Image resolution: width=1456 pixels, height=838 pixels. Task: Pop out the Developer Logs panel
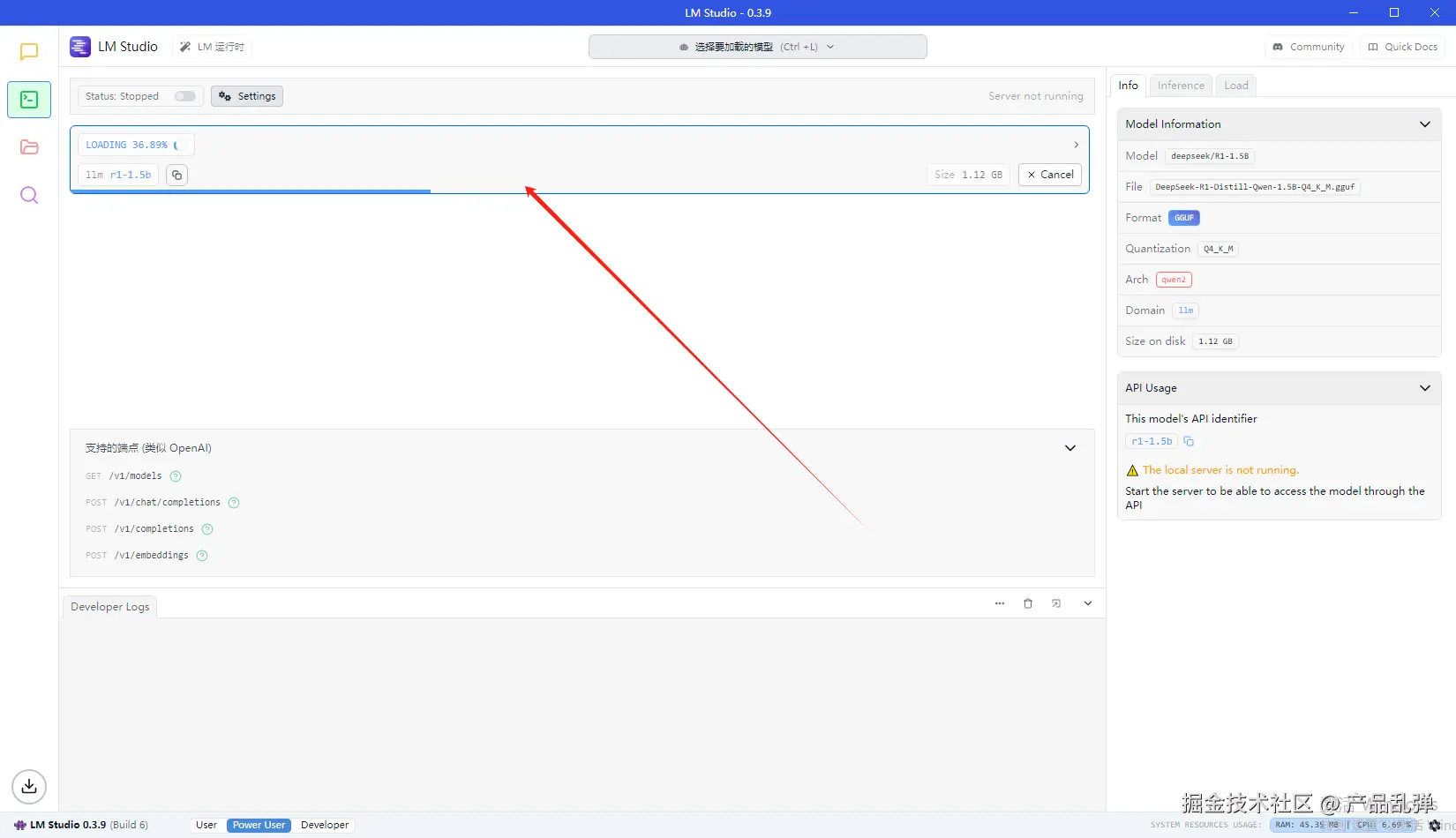(x=1056, y=603)
